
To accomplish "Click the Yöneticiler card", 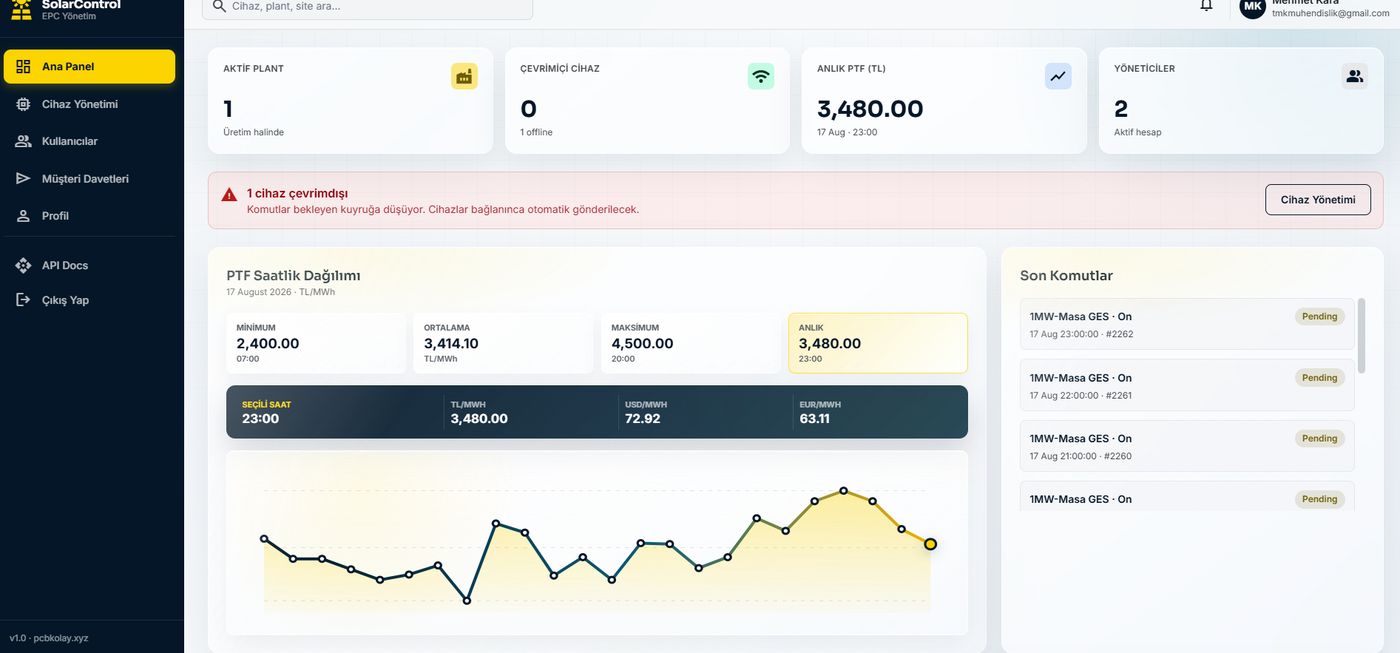I will (x=1241, y=100).
